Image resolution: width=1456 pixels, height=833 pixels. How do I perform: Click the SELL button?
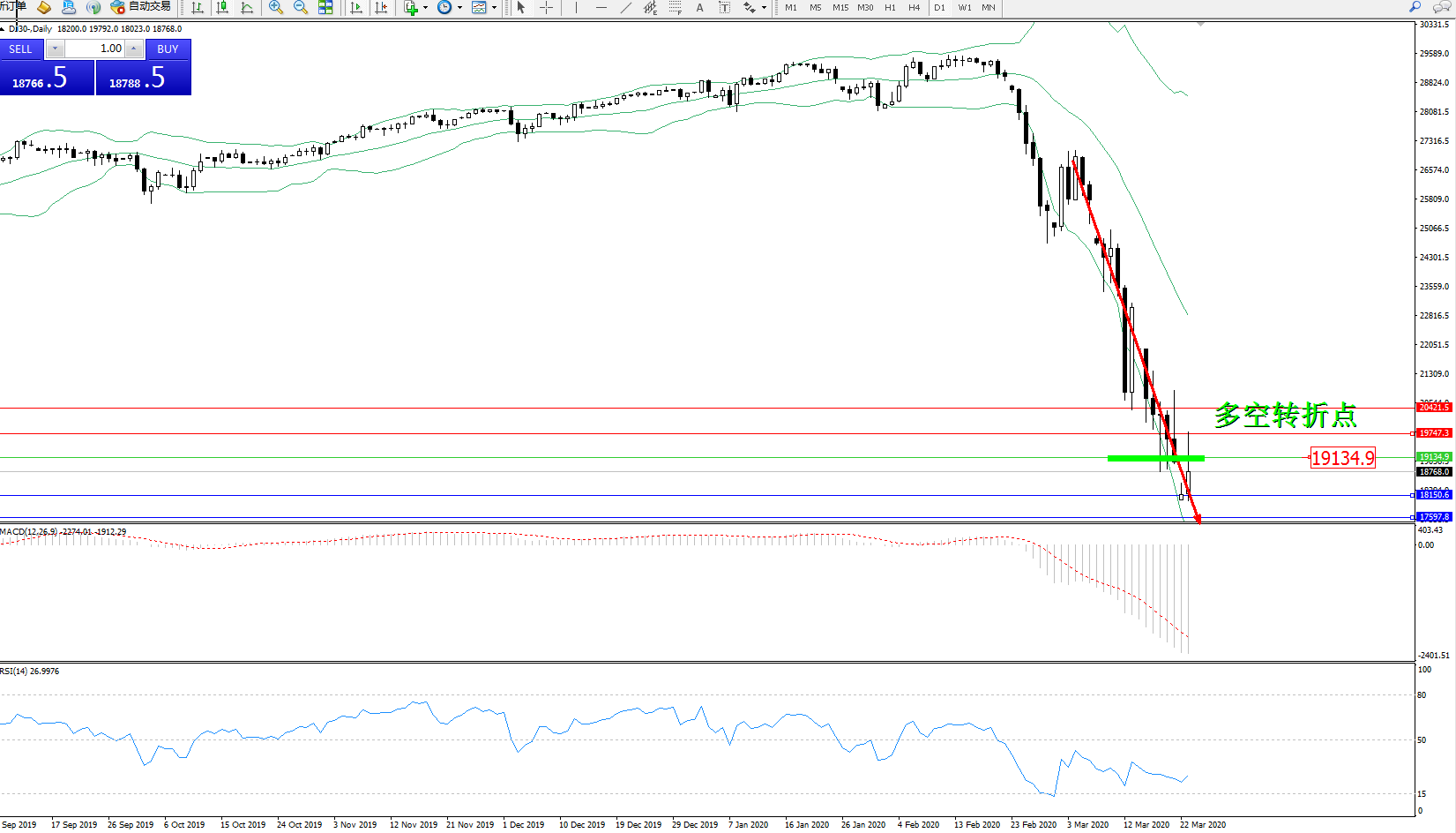[20, 49]
